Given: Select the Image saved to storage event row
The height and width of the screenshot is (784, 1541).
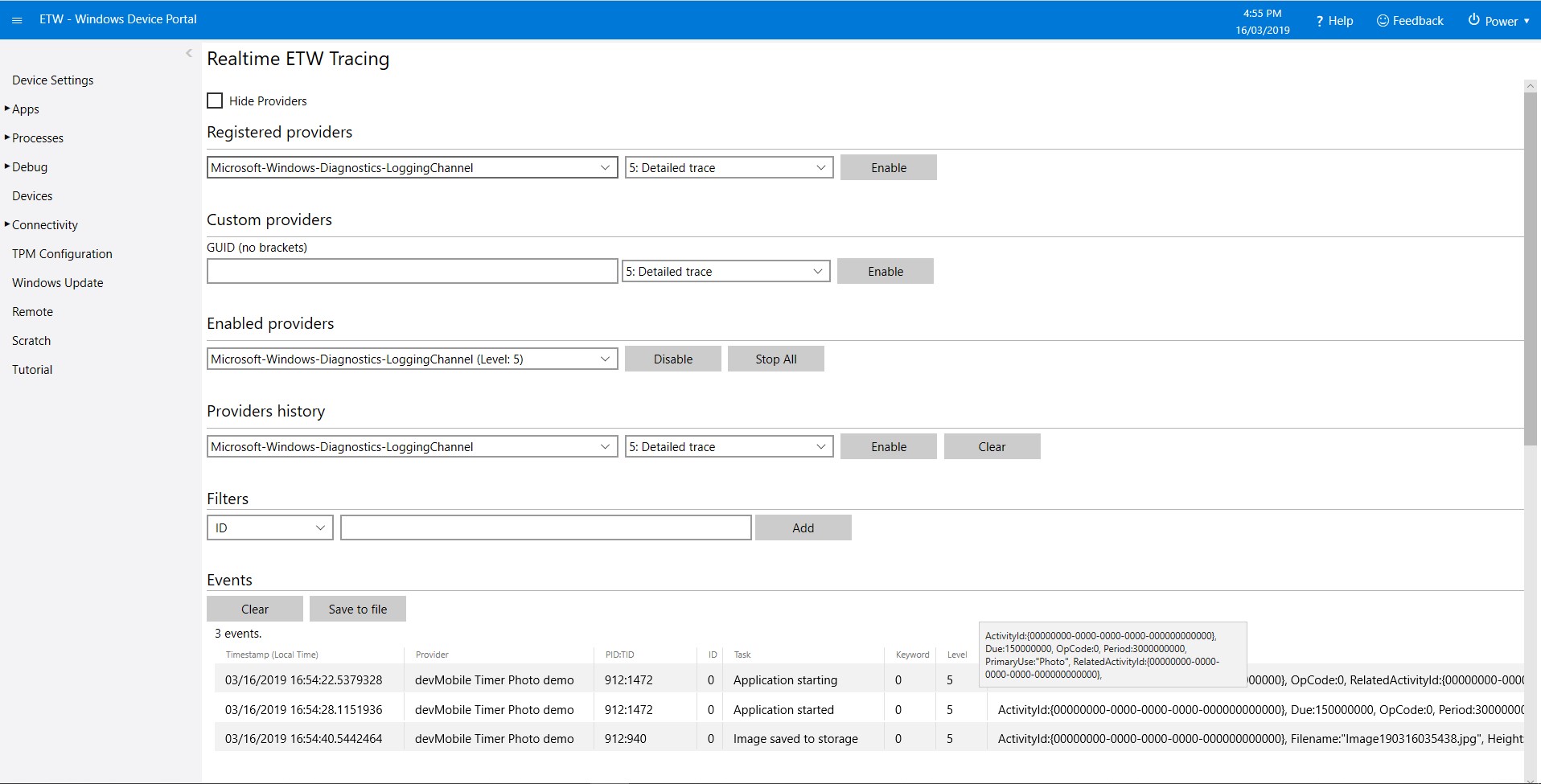Looking at the screenshot, I should [x=795, y=738].
